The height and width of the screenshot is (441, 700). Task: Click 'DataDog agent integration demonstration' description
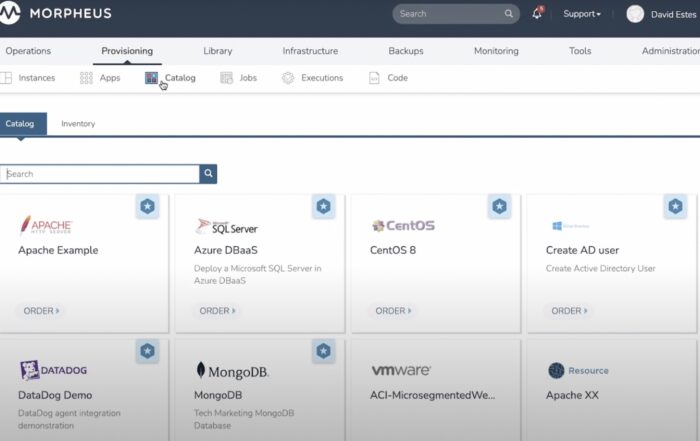point(69,419)
